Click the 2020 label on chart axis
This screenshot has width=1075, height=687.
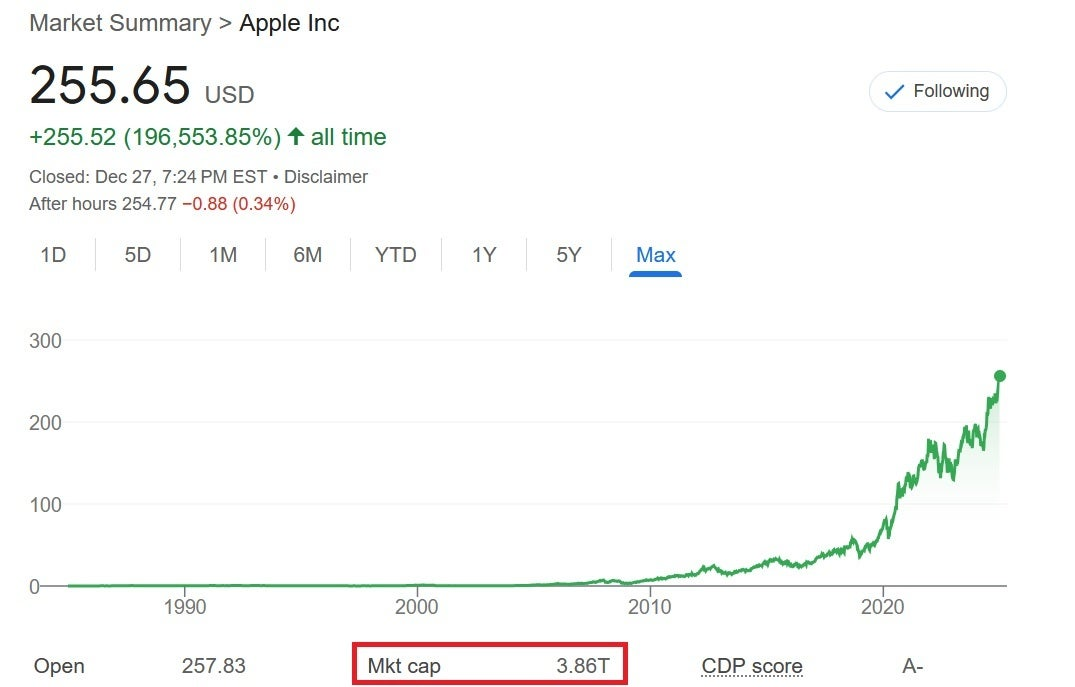pos(883,606)
